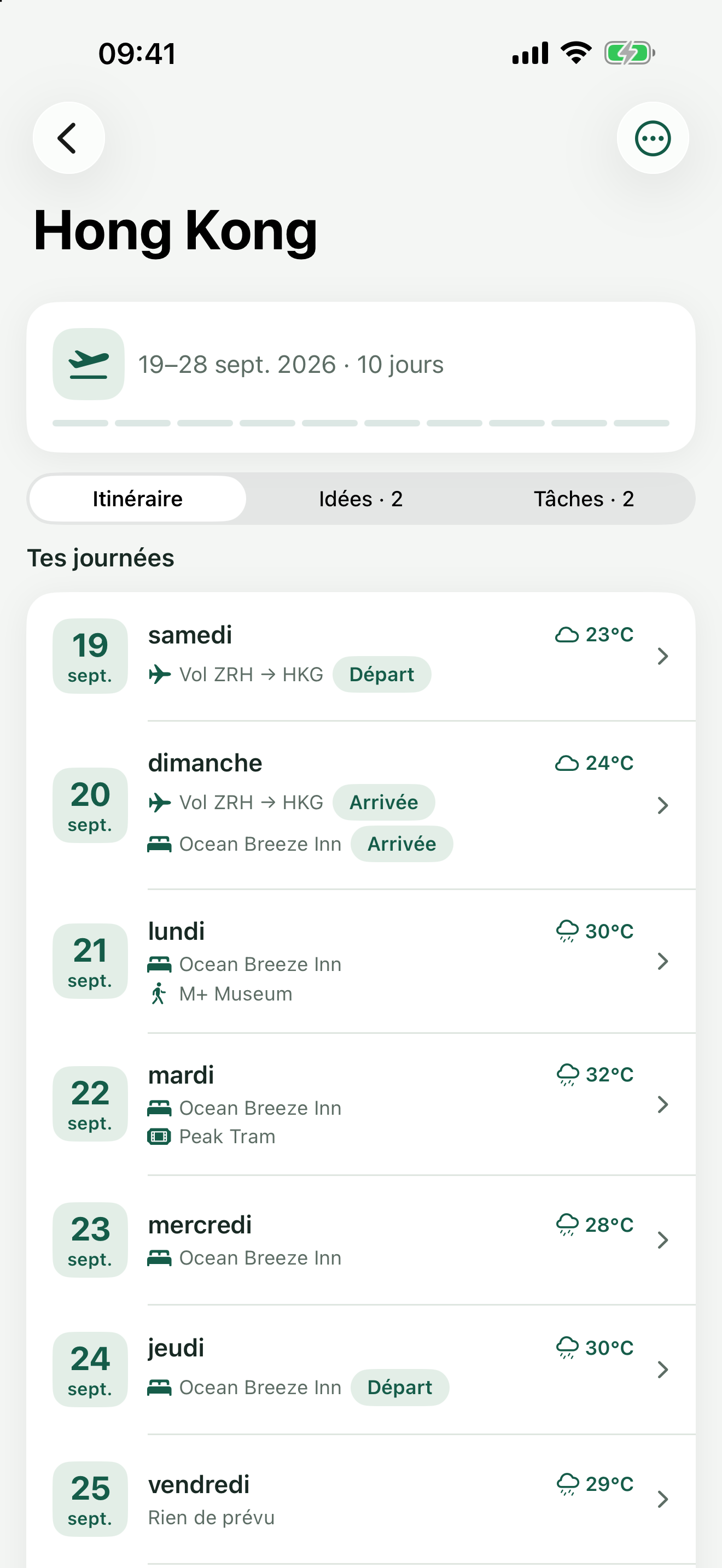Open the more options ellipsis menu
Screen dimensions: 722x1568
pyautogui.click(x=653, y=138)
